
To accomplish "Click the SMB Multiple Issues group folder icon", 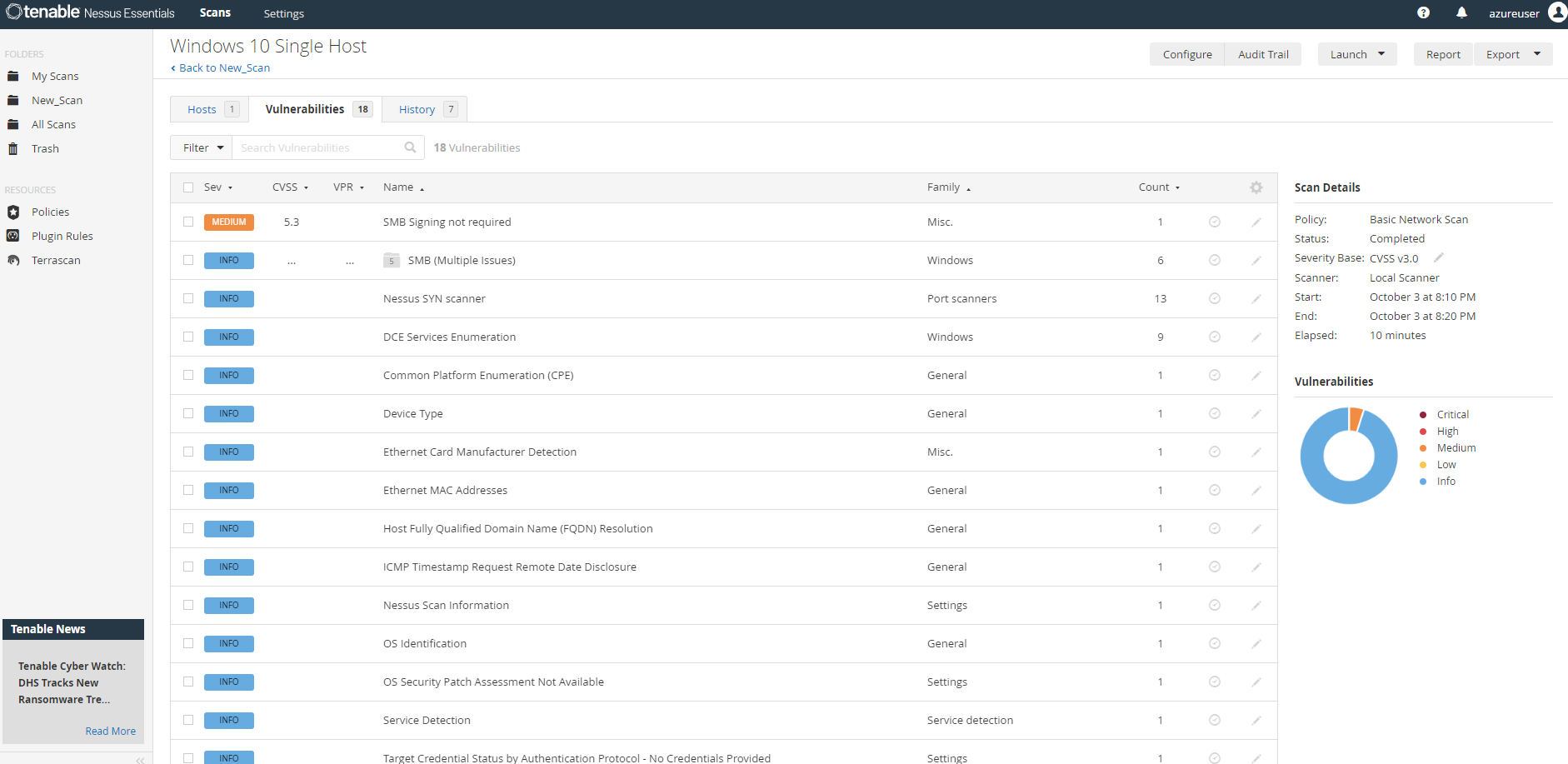I will pyautogui.click(x=392, y=260).
